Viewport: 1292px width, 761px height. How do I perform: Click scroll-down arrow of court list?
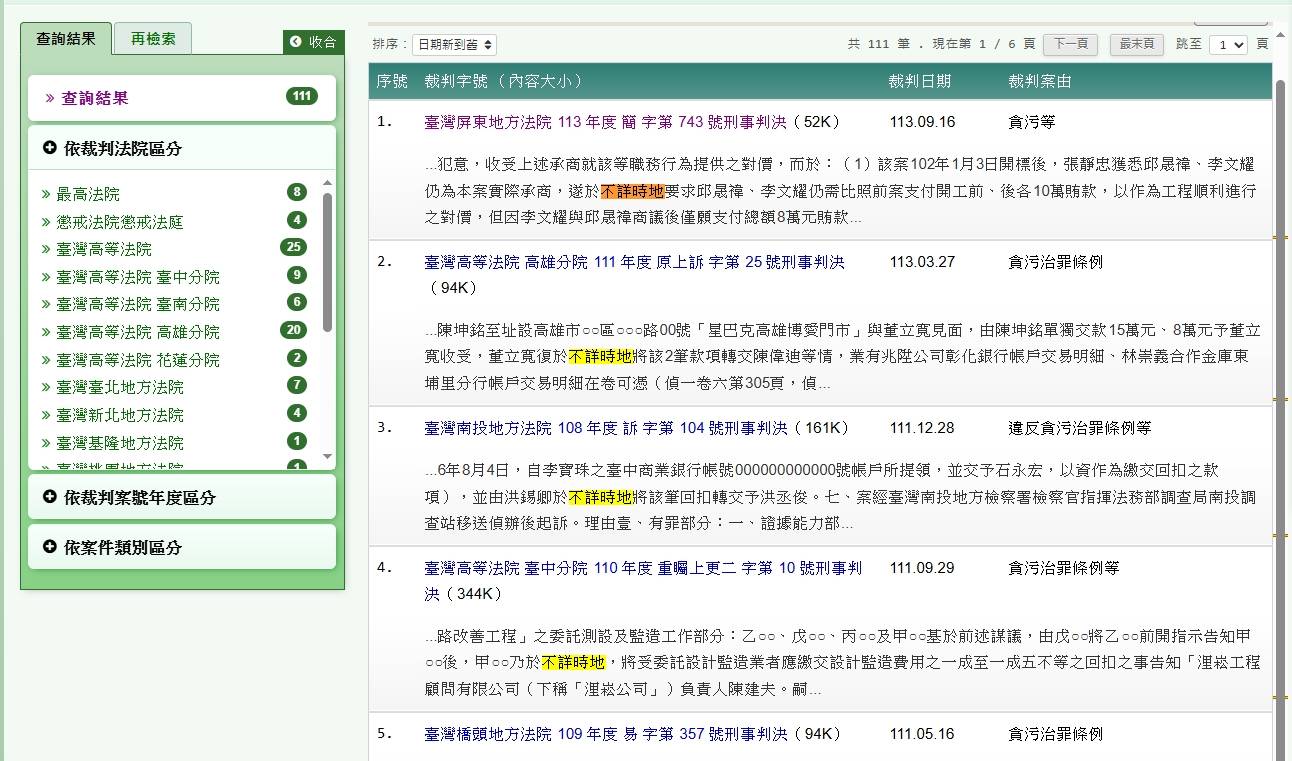327,457
